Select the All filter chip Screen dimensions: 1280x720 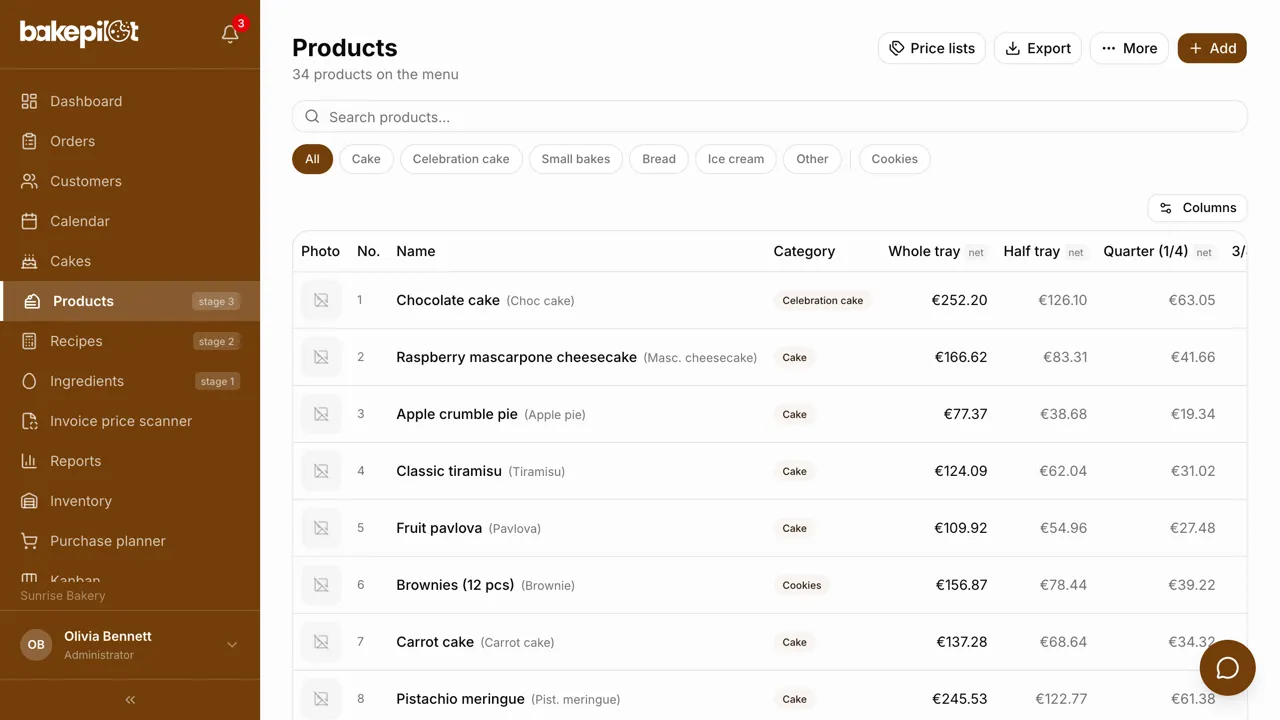(312, 159)
